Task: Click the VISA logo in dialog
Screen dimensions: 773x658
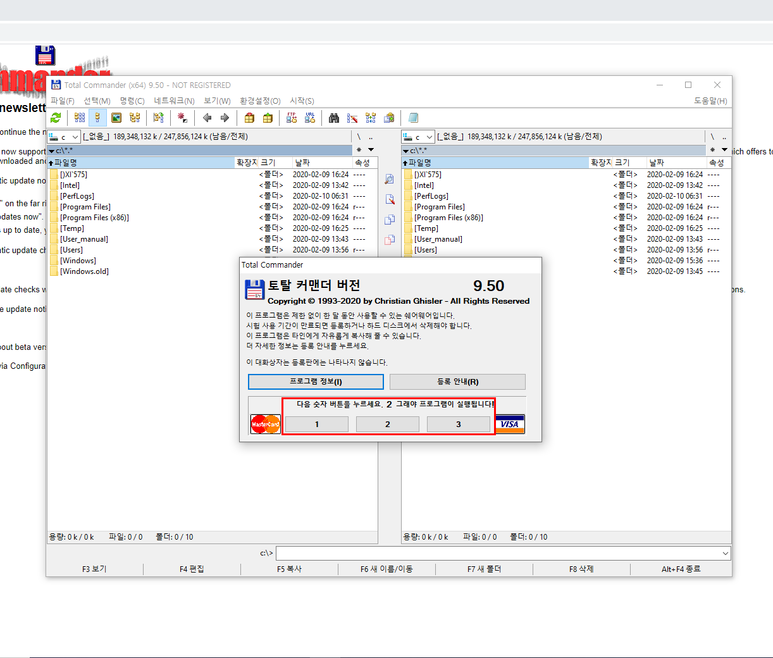Action: pos(510,424)
